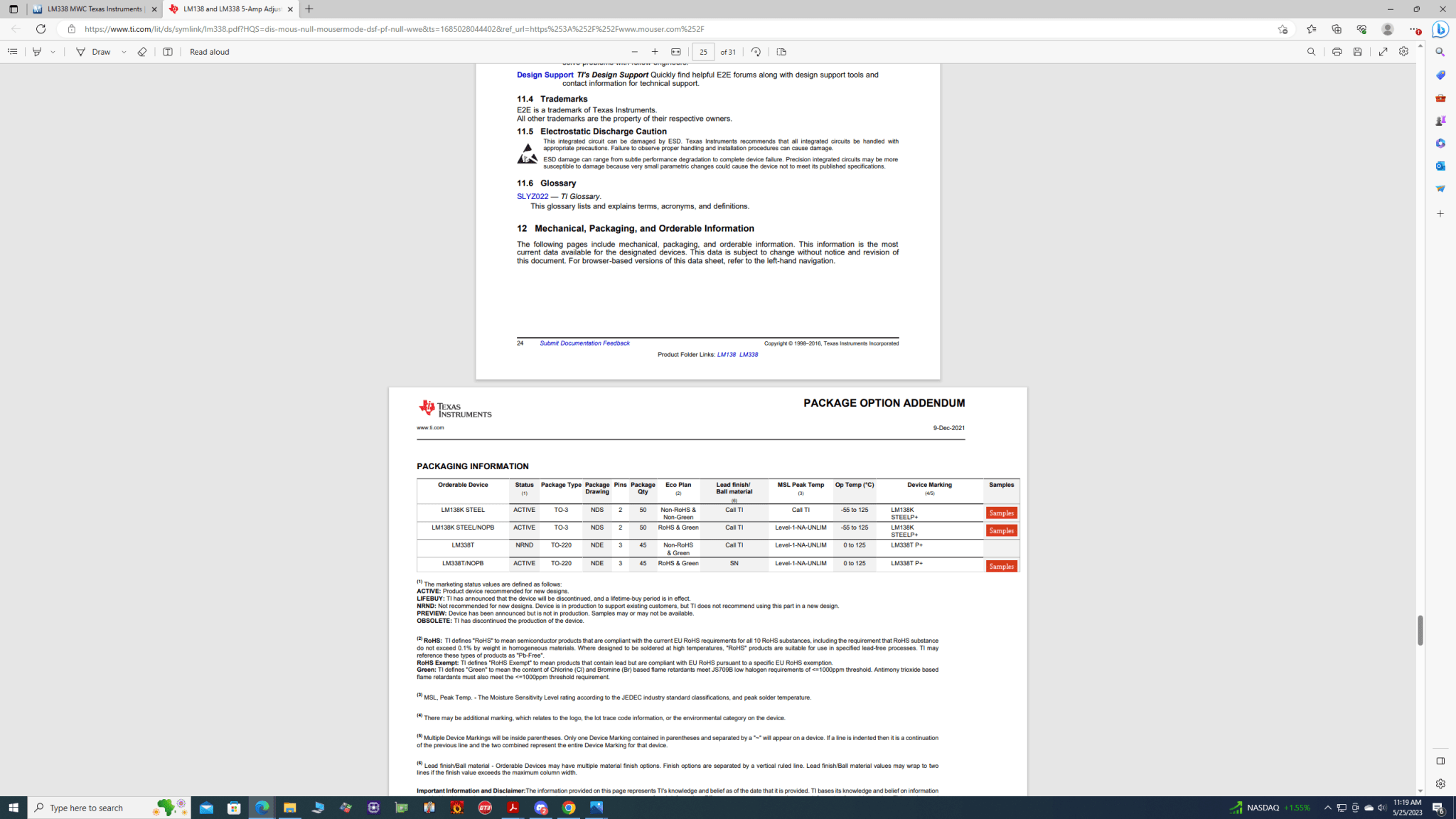Select the LM138 and LM338 5-Amp tab
Screen dimensions: 1456x819
(231, 9)
